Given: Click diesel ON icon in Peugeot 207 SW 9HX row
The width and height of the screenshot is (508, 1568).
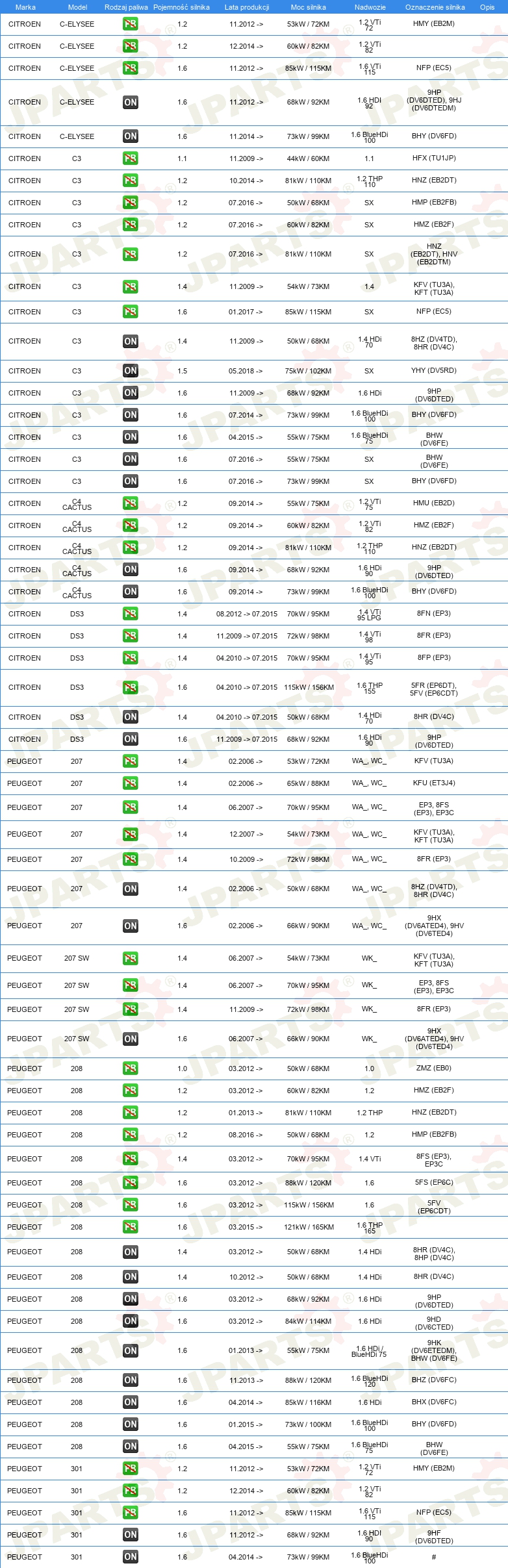Looking at the screenshot, I should tap(131, 1039).
